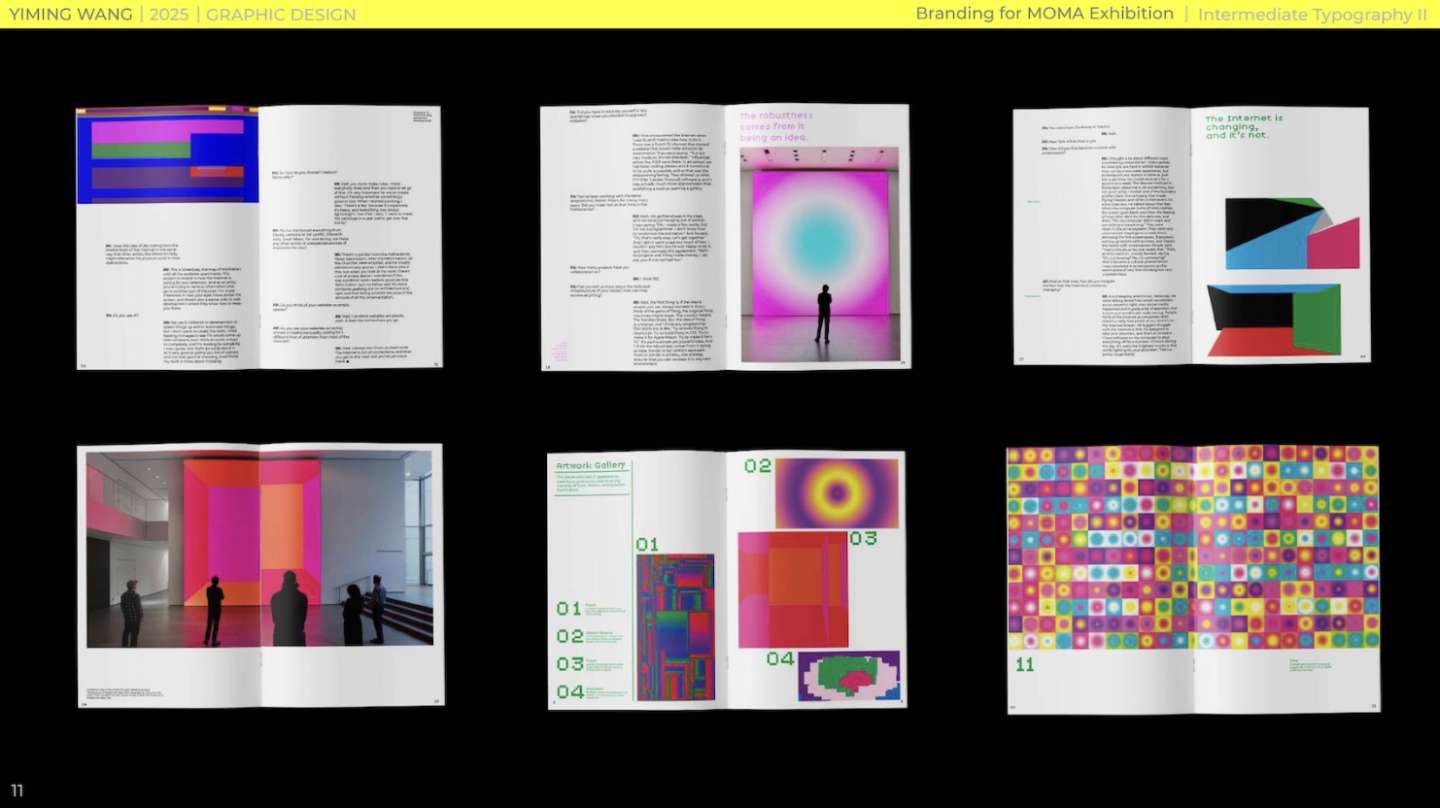
Task: Select the tall blue-red pixel artwork 01
Action: coord(675,627)
